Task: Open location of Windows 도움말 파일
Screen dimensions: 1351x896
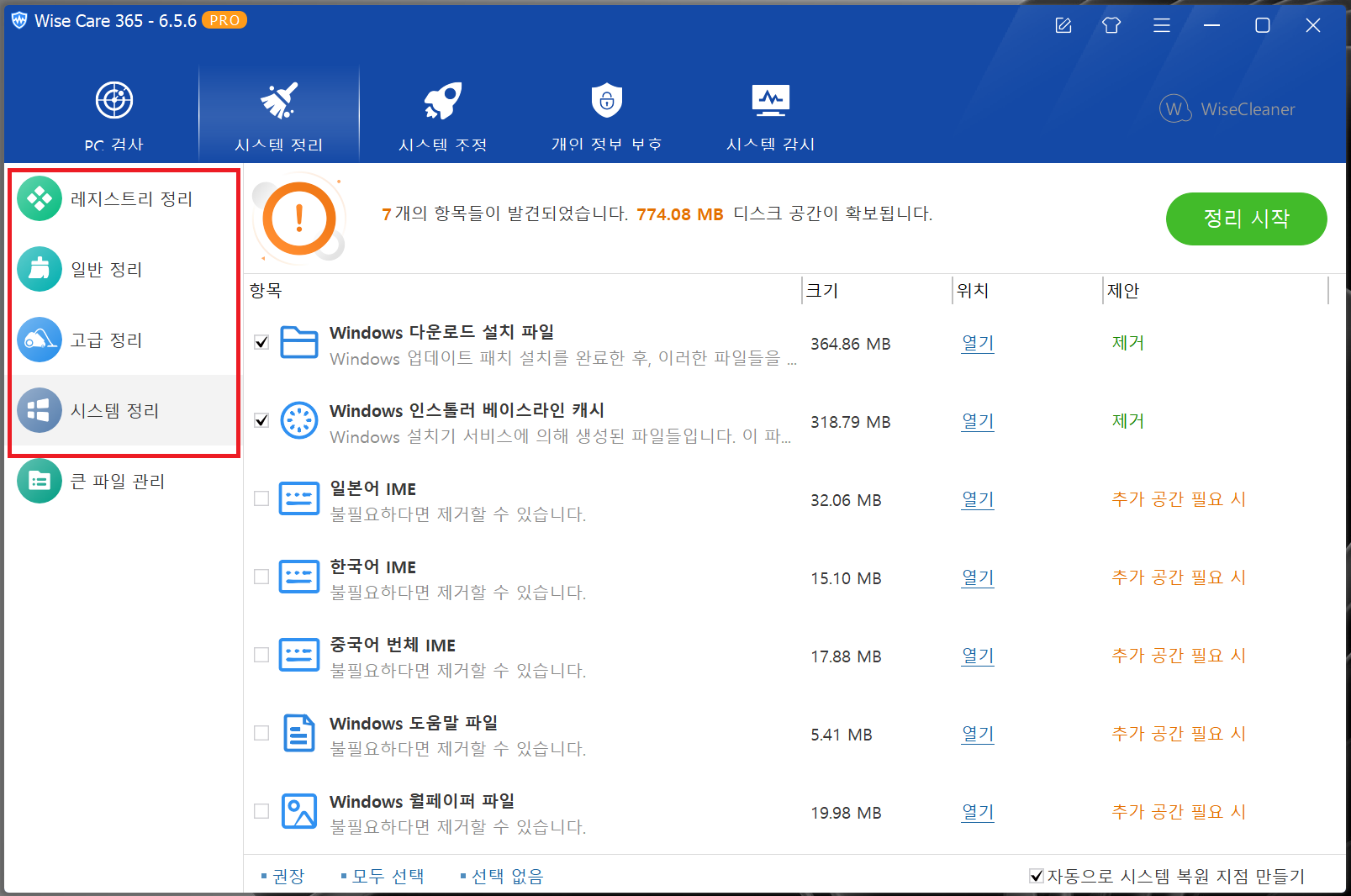Action: [978, 734]
